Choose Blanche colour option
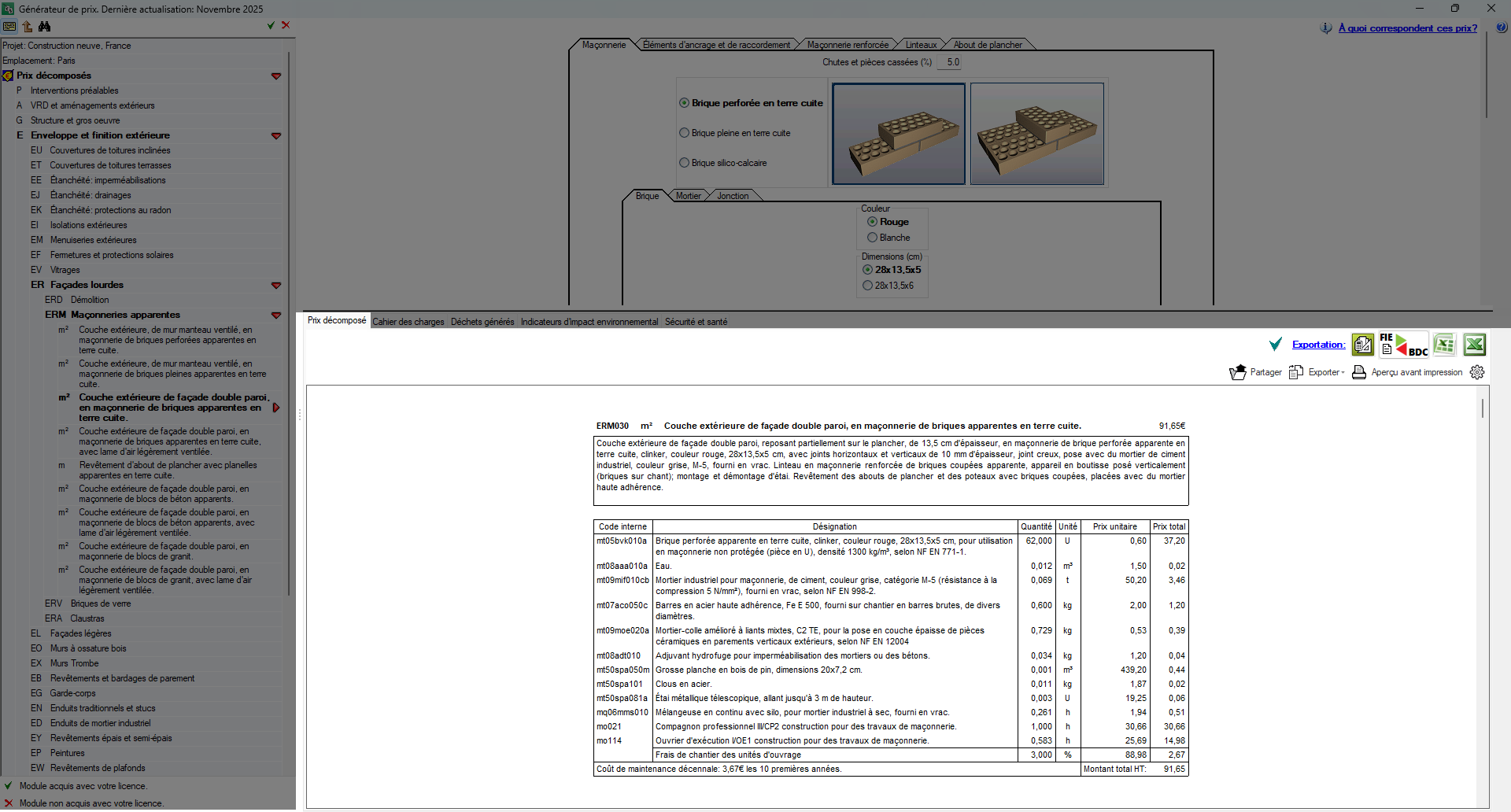Viewport: 1511px width, 812px height. click(x=888, y=238)
